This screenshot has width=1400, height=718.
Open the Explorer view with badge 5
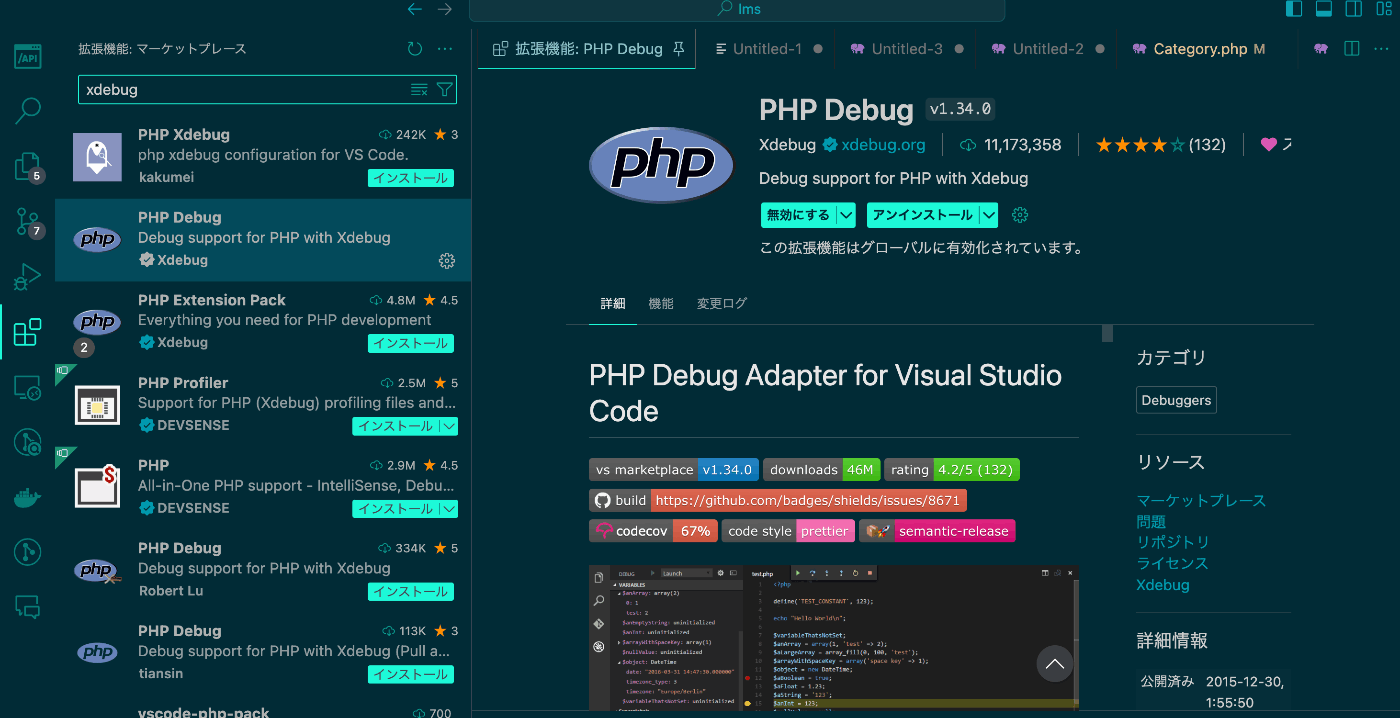click(28, 166)
